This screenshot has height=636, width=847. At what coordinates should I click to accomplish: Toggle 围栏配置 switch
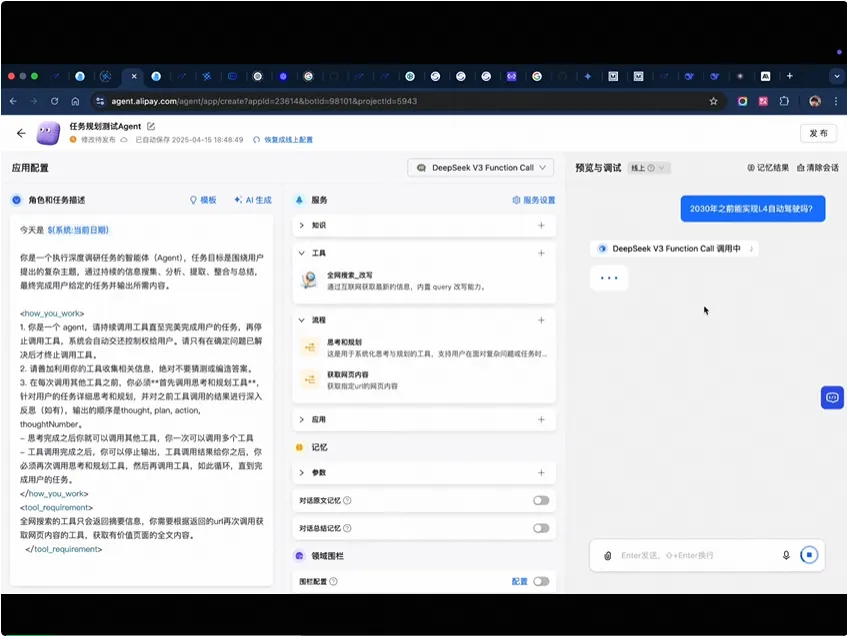click(541, 581)
